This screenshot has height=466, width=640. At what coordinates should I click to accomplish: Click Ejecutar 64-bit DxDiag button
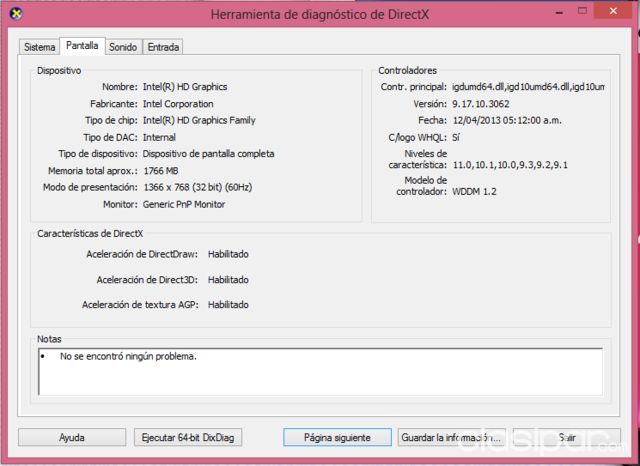[188, 437]
